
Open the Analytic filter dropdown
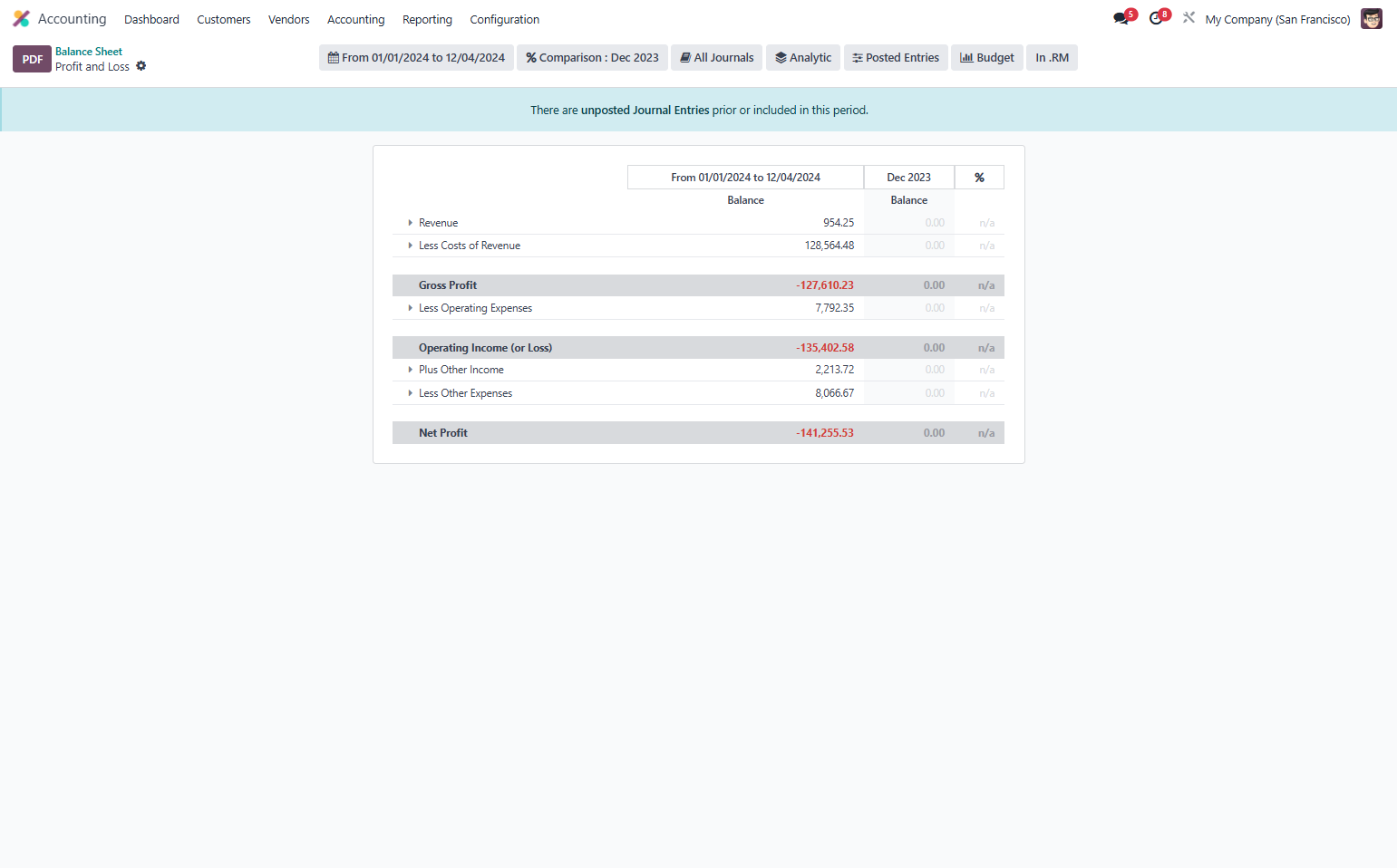pyautogui.click(x=803, y=58)
